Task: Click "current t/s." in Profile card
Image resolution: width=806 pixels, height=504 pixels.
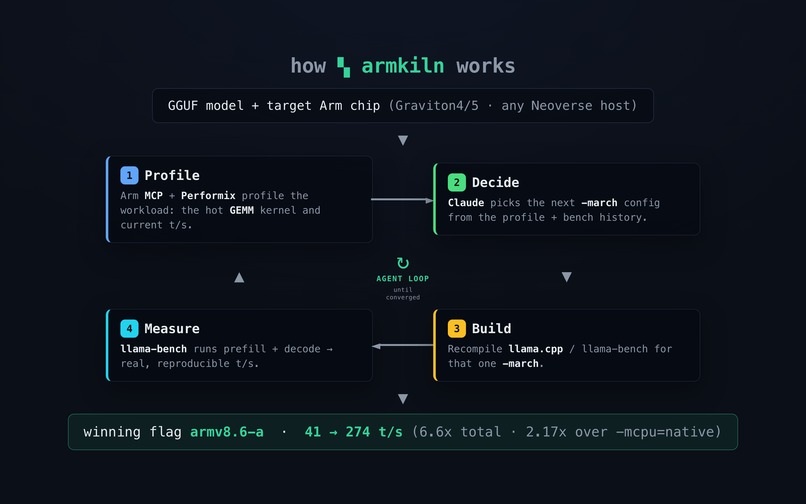Action: [x=156, y=225]
